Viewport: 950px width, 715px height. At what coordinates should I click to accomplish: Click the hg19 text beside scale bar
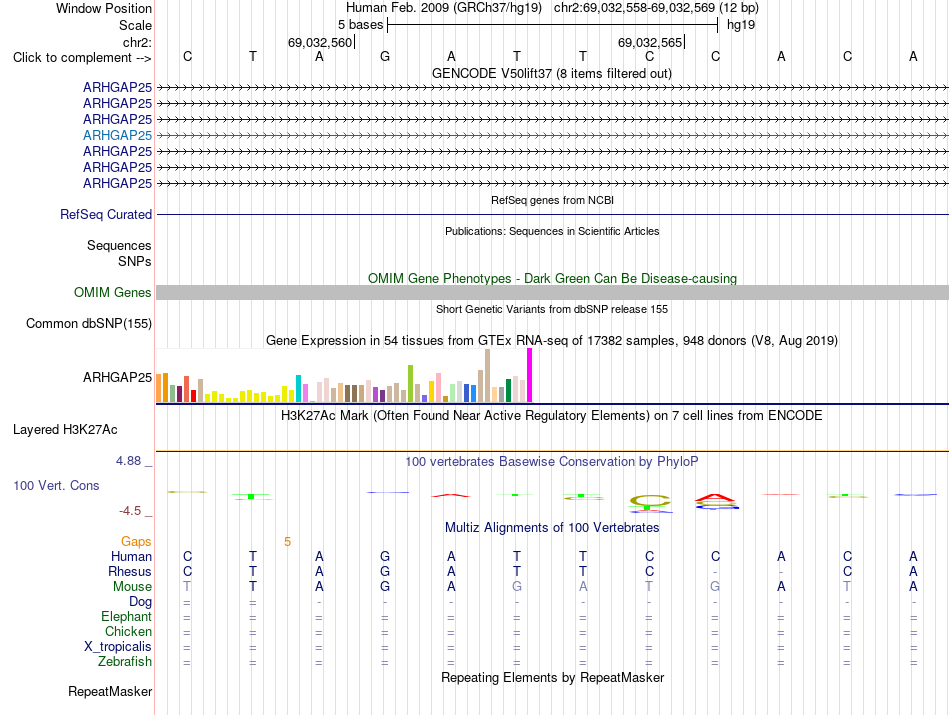[741, 25]
